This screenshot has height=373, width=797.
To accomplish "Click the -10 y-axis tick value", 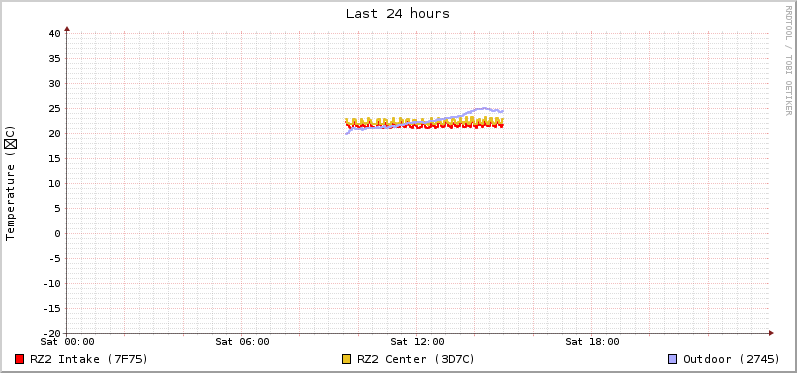I will click(52, 284).
